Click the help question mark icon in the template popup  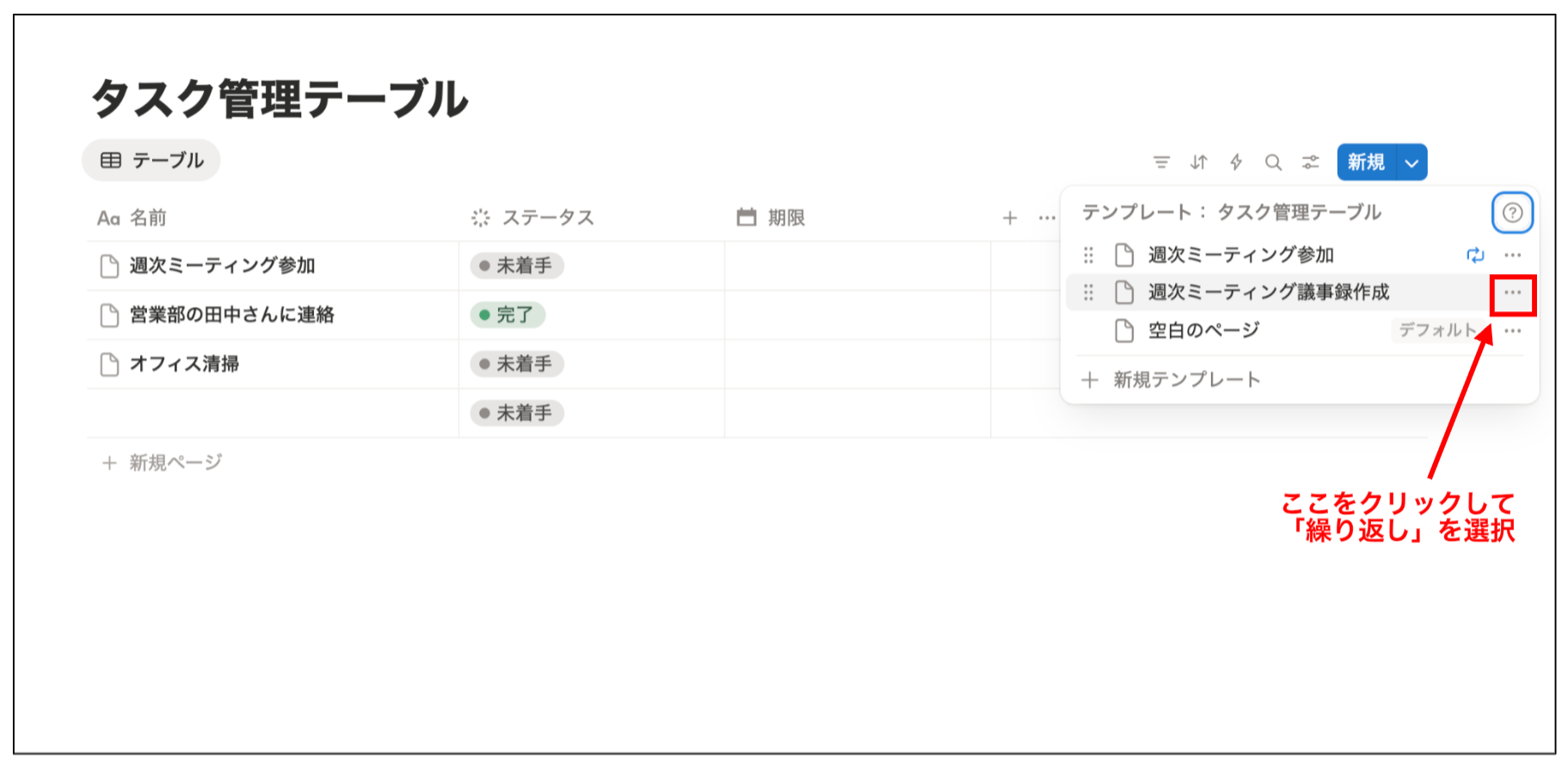click(x=1512, y=213)
